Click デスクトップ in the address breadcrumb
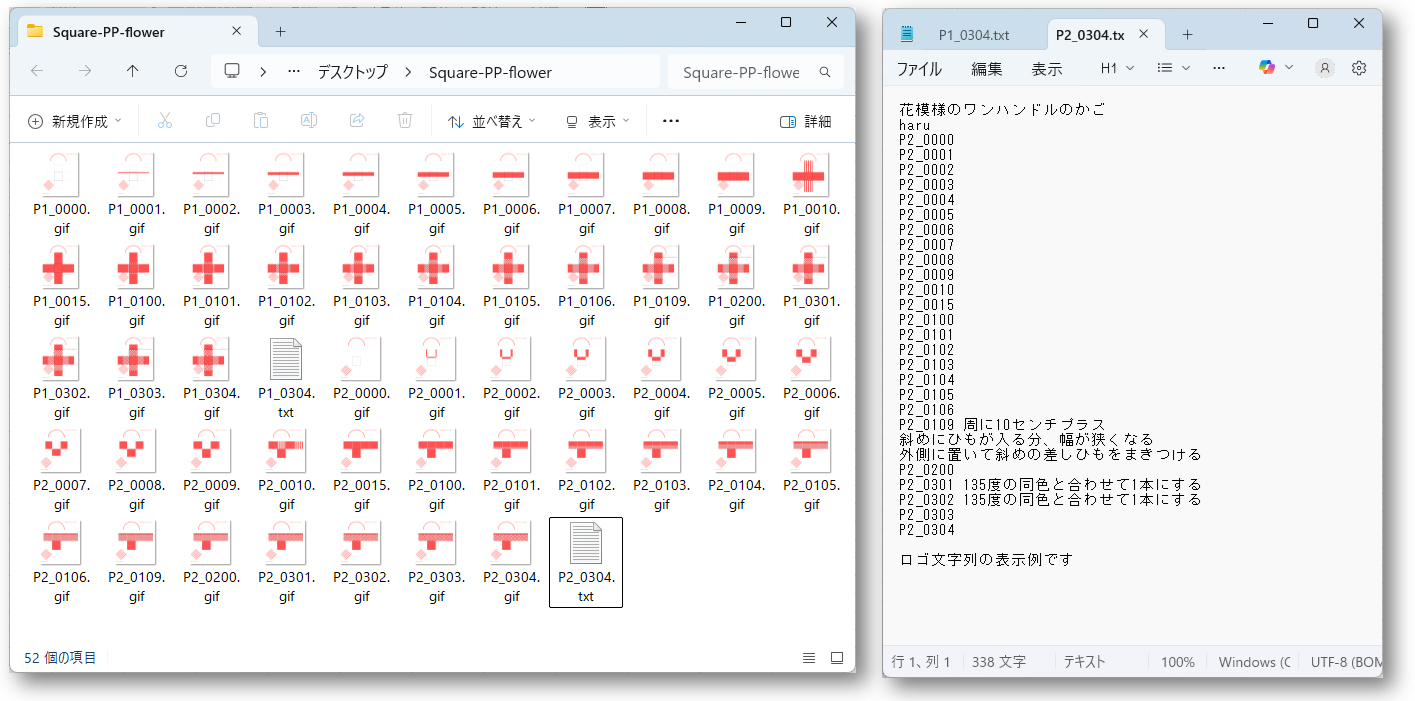Screen dimensions: 1415x701 (x=352, y=72)
